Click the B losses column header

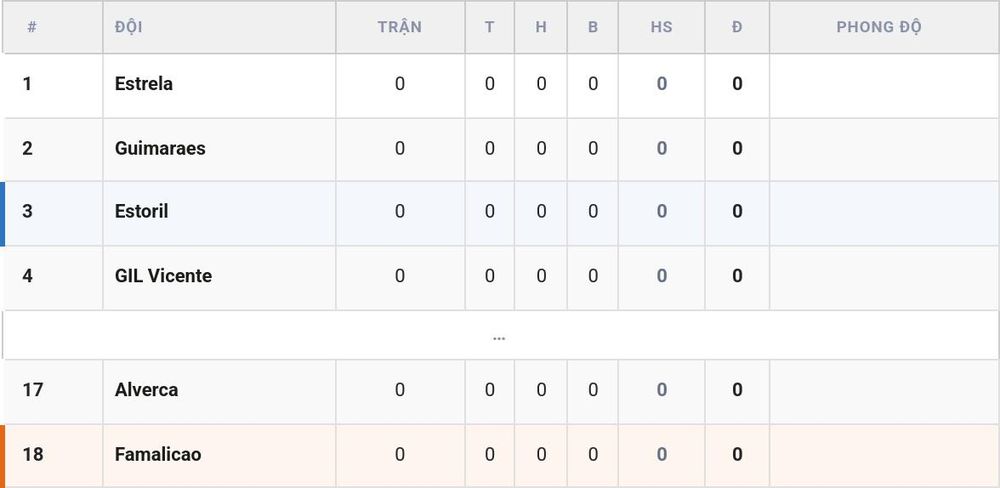click(592, 27)
